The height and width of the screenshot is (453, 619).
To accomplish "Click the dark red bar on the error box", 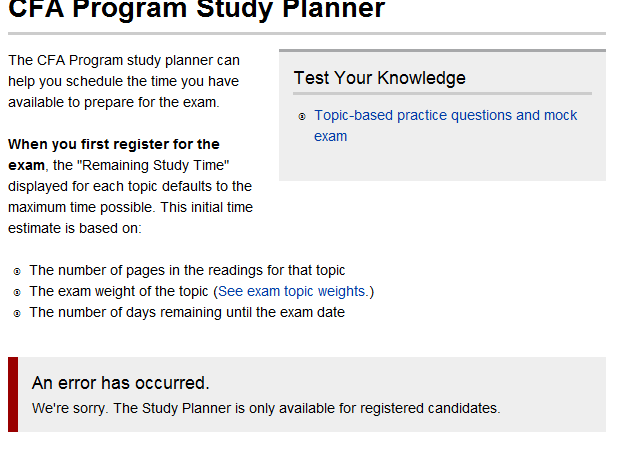I will pos(13,394).
